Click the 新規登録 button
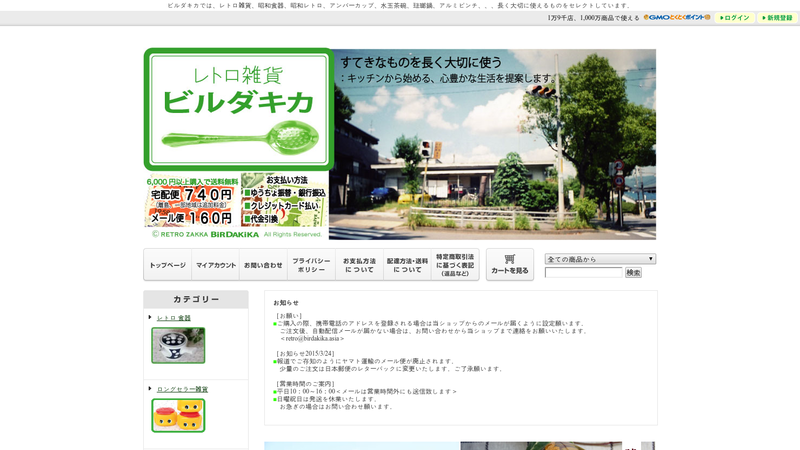800x450 pixels. pos(777,17)
